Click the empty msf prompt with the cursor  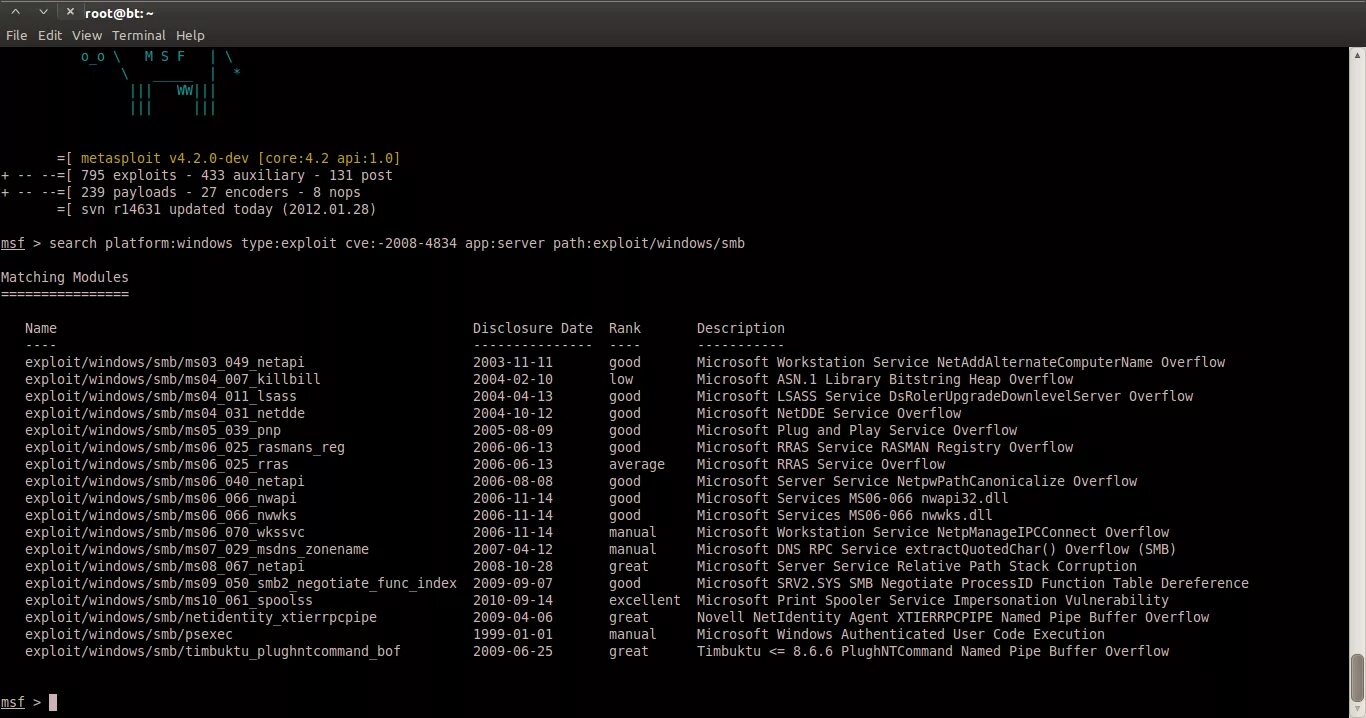coord(28,702)
